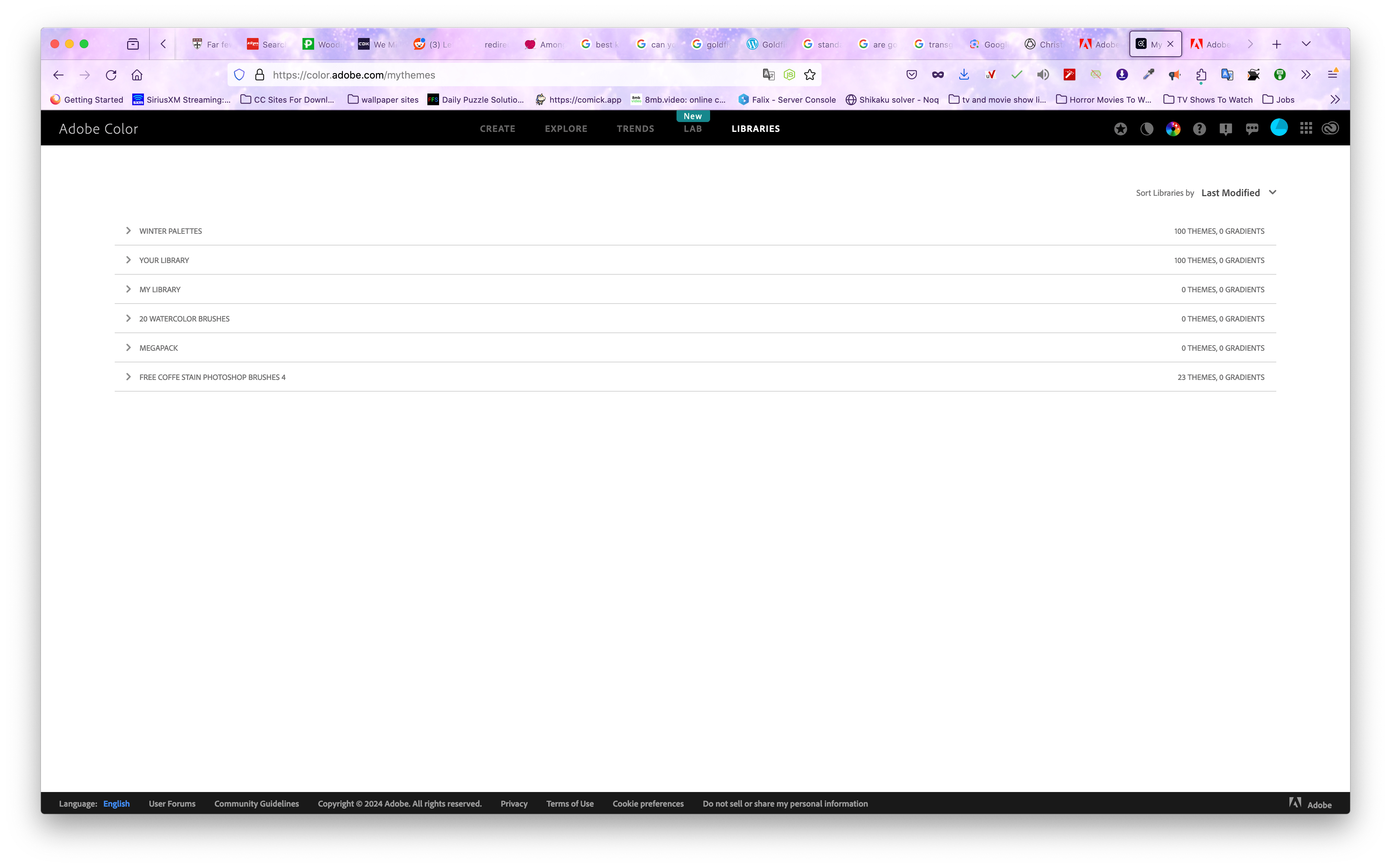This screenshot has height=868, width=1391.
Task: Open the color wheel icon in the header
Action: pyautogui.click(x=1173, y=129)
